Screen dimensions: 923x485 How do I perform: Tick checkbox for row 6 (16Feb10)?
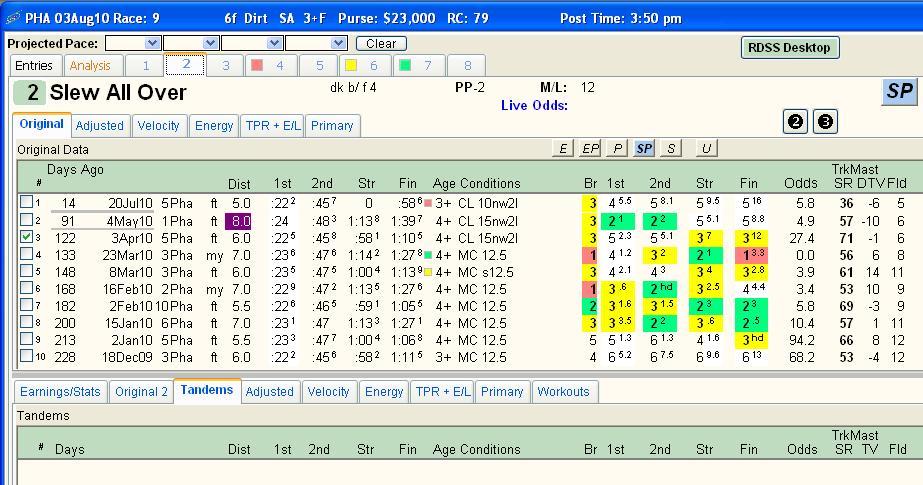coord(26,288)
